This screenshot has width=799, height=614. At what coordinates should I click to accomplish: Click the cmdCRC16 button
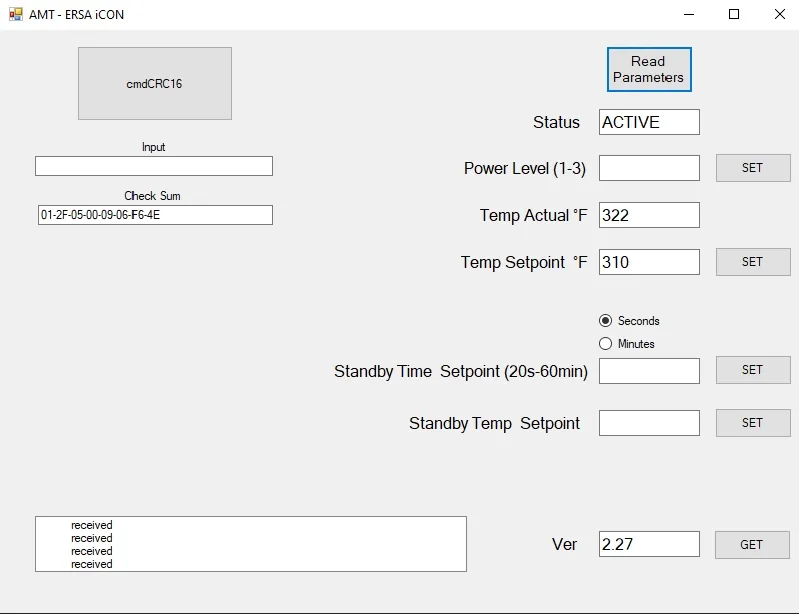155,84
